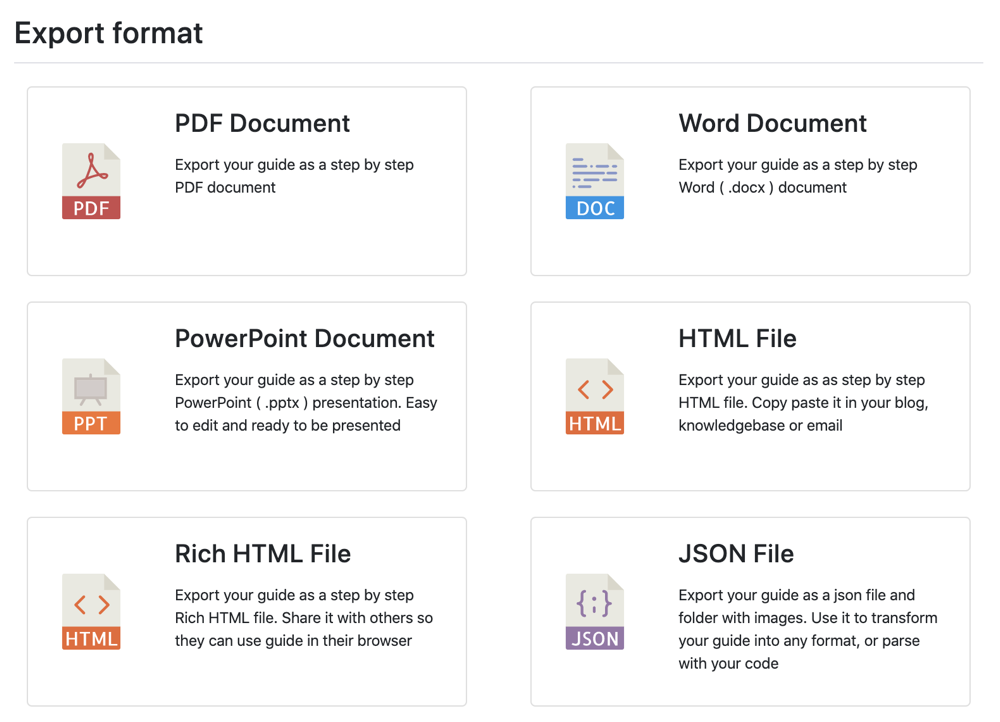Click the blue DOC file icon
The width and height of the screenshot is (1000, 722).
[x=594, y=181]
